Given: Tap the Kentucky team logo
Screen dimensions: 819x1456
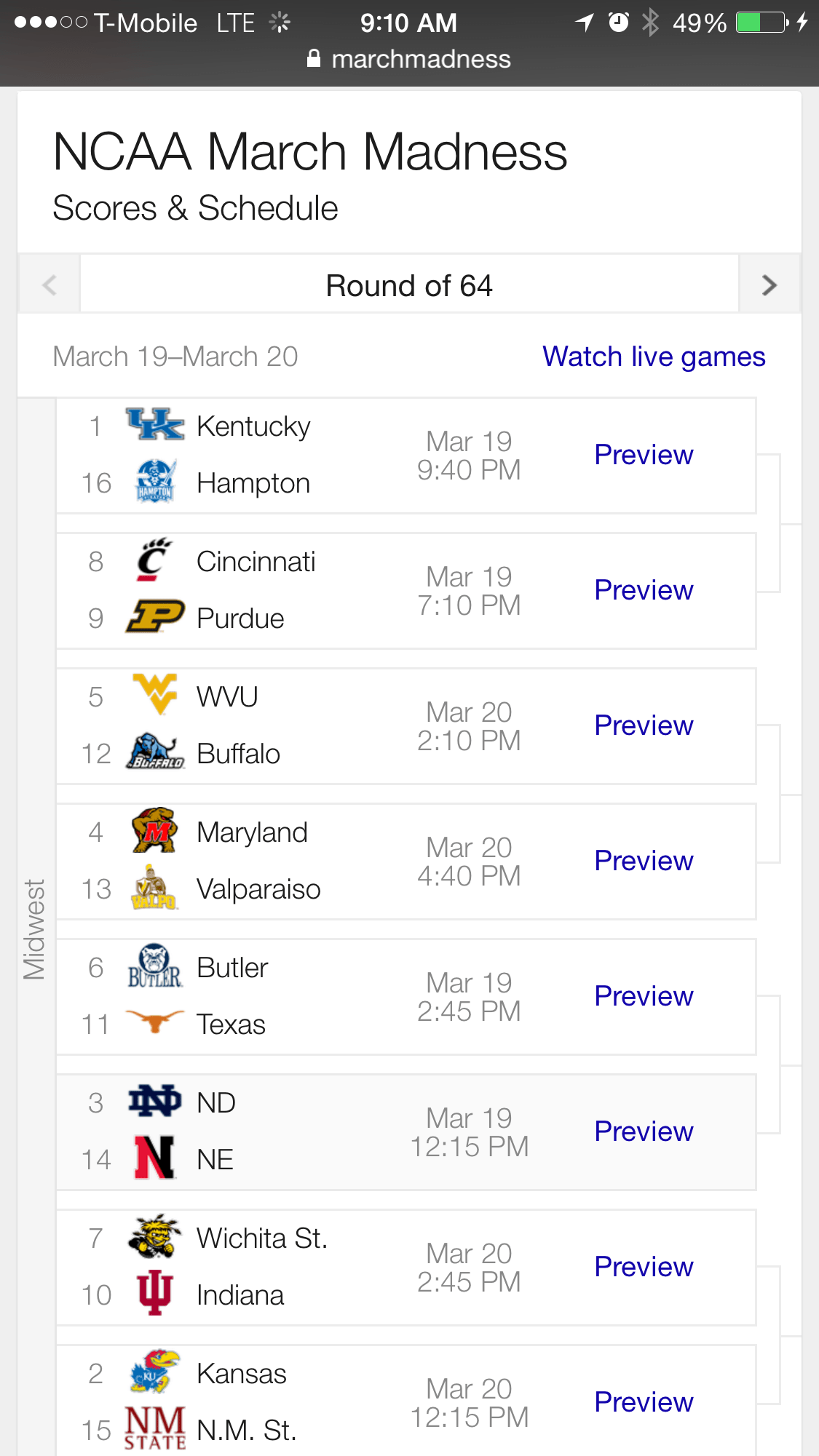Looking at the screenshot, I should pos(155,425).
